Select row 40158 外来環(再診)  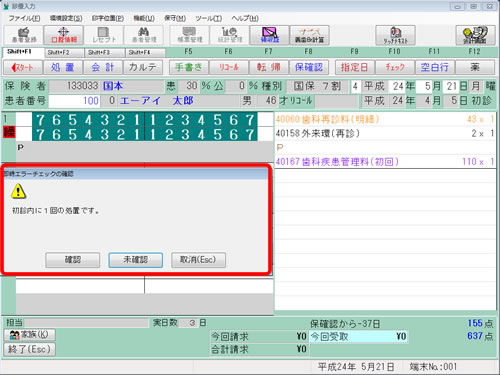385,134
